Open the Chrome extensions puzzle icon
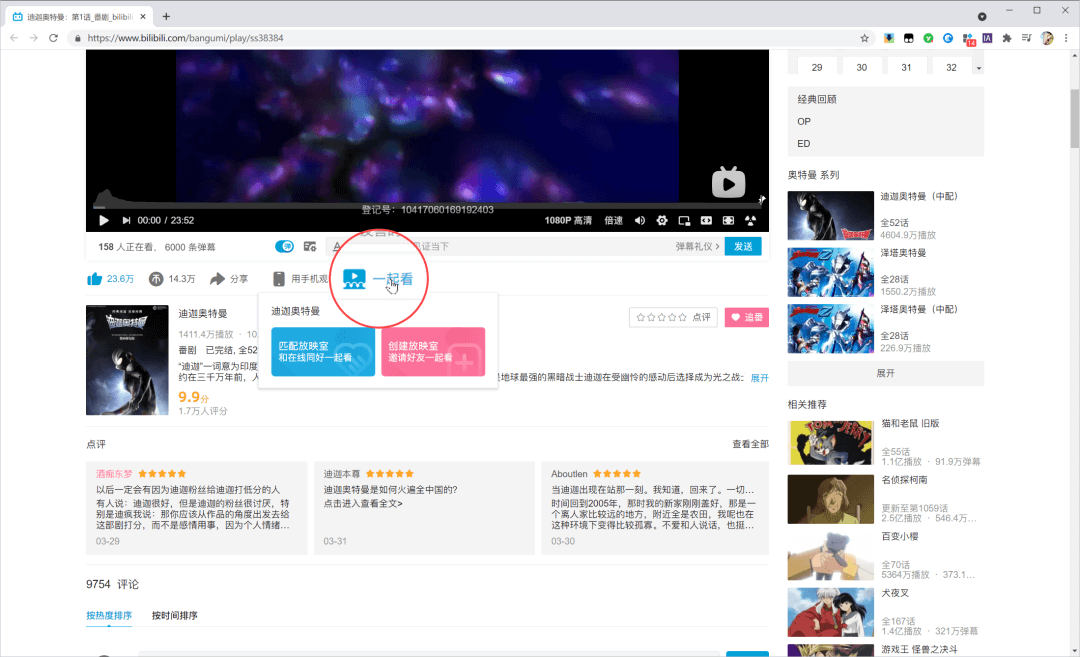Screen dimensions: 1080x657 pyautogui.click(x=1006, y=38)
